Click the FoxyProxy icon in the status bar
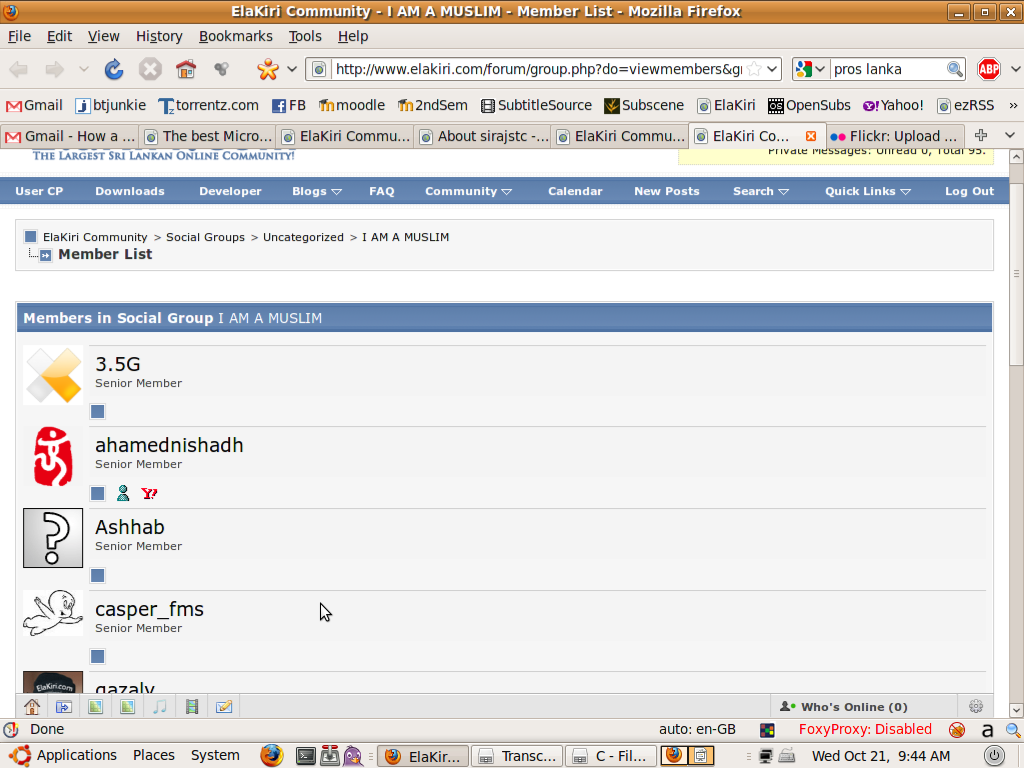This screenshot has width=1024, height=768. click(957, 729)
